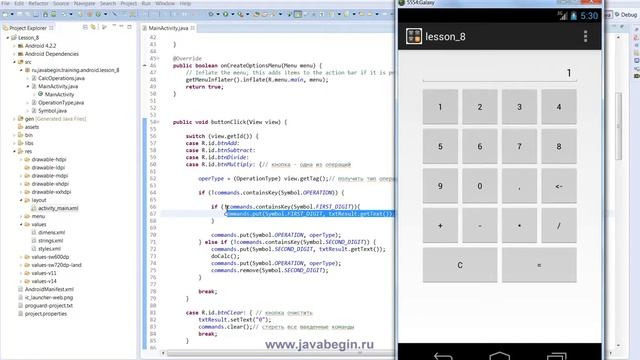Tap the multiply operation key
The image size is (640, 360).
pos(519,226)
